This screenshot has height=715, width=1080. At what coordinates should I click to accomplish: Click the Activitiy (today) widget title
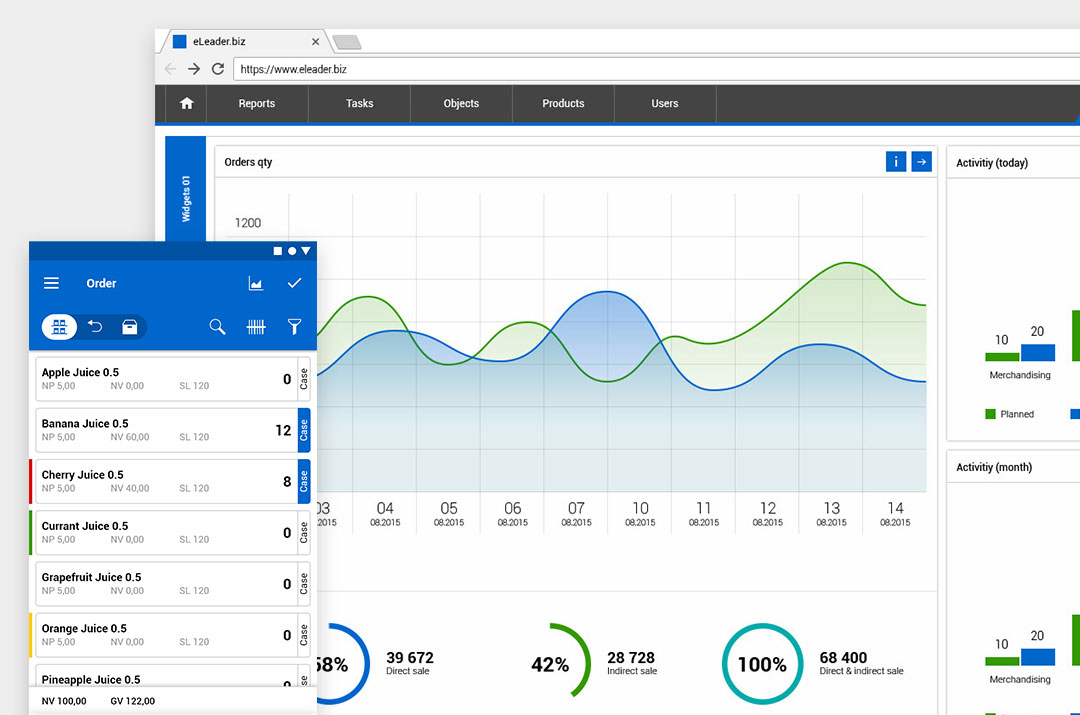coord(992,163)
